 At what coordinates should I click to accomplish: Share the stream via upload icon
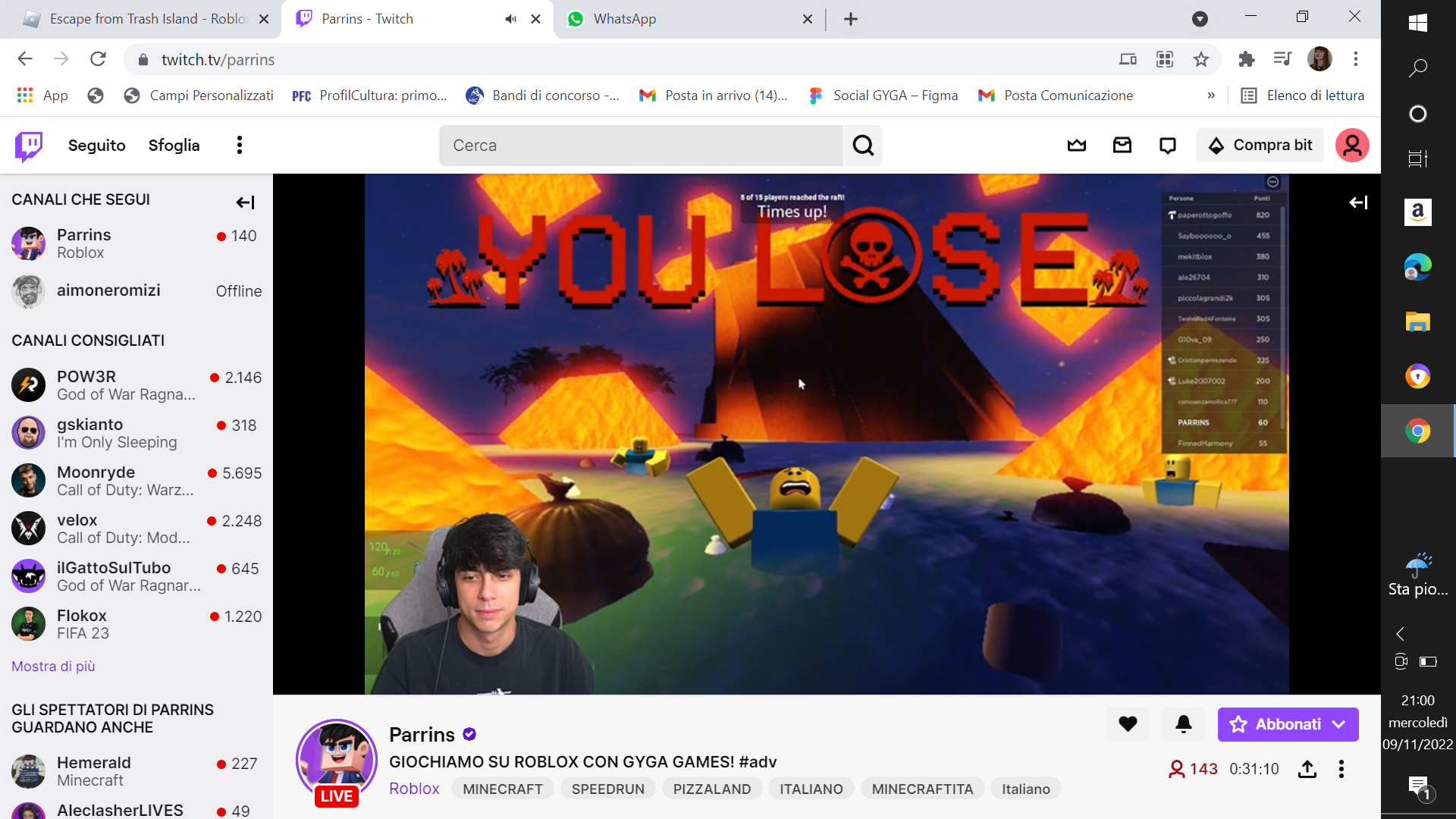click(1307, 769)
